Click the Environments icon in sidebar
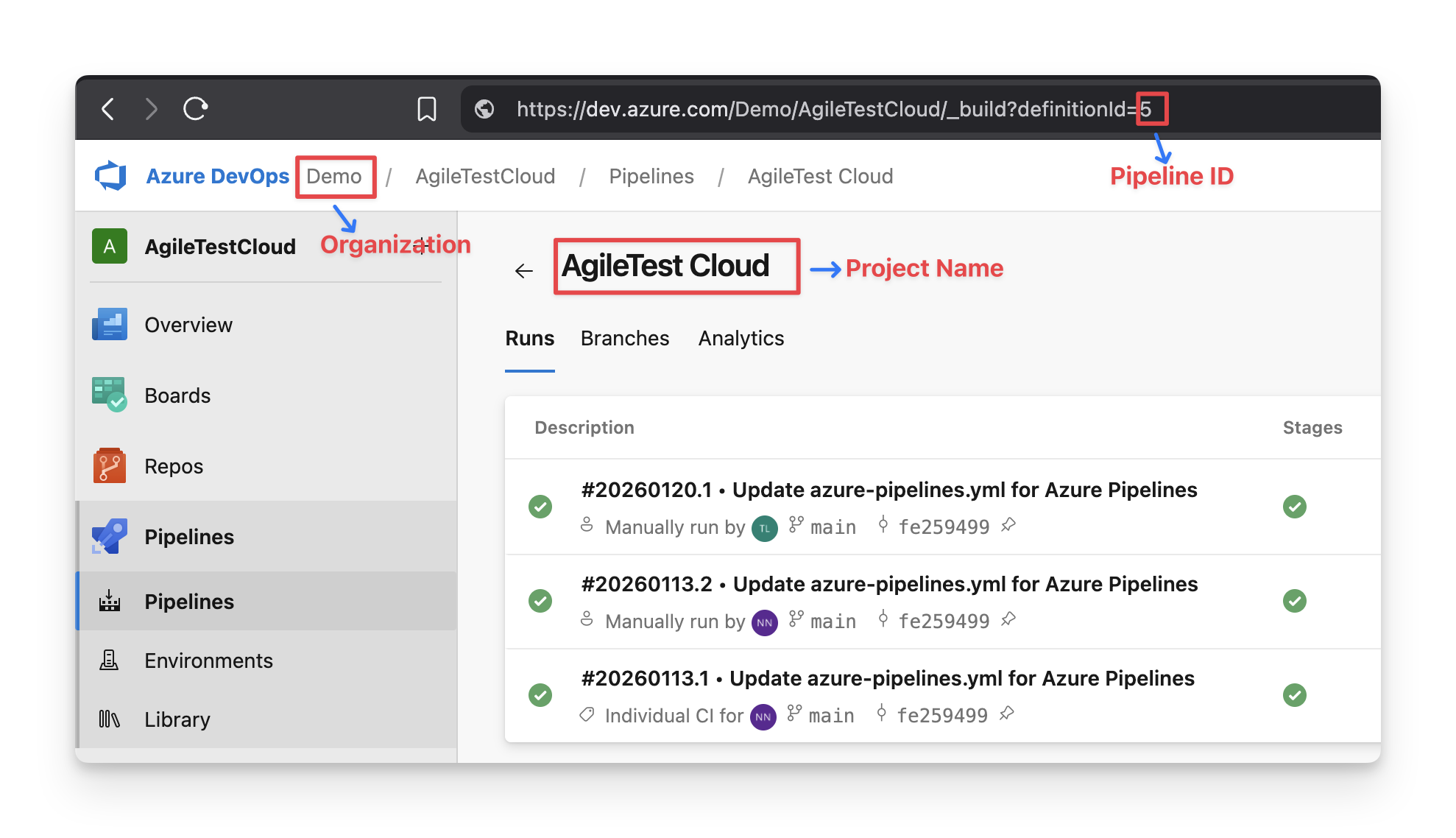1456x838 pixels. coord(108,660)
